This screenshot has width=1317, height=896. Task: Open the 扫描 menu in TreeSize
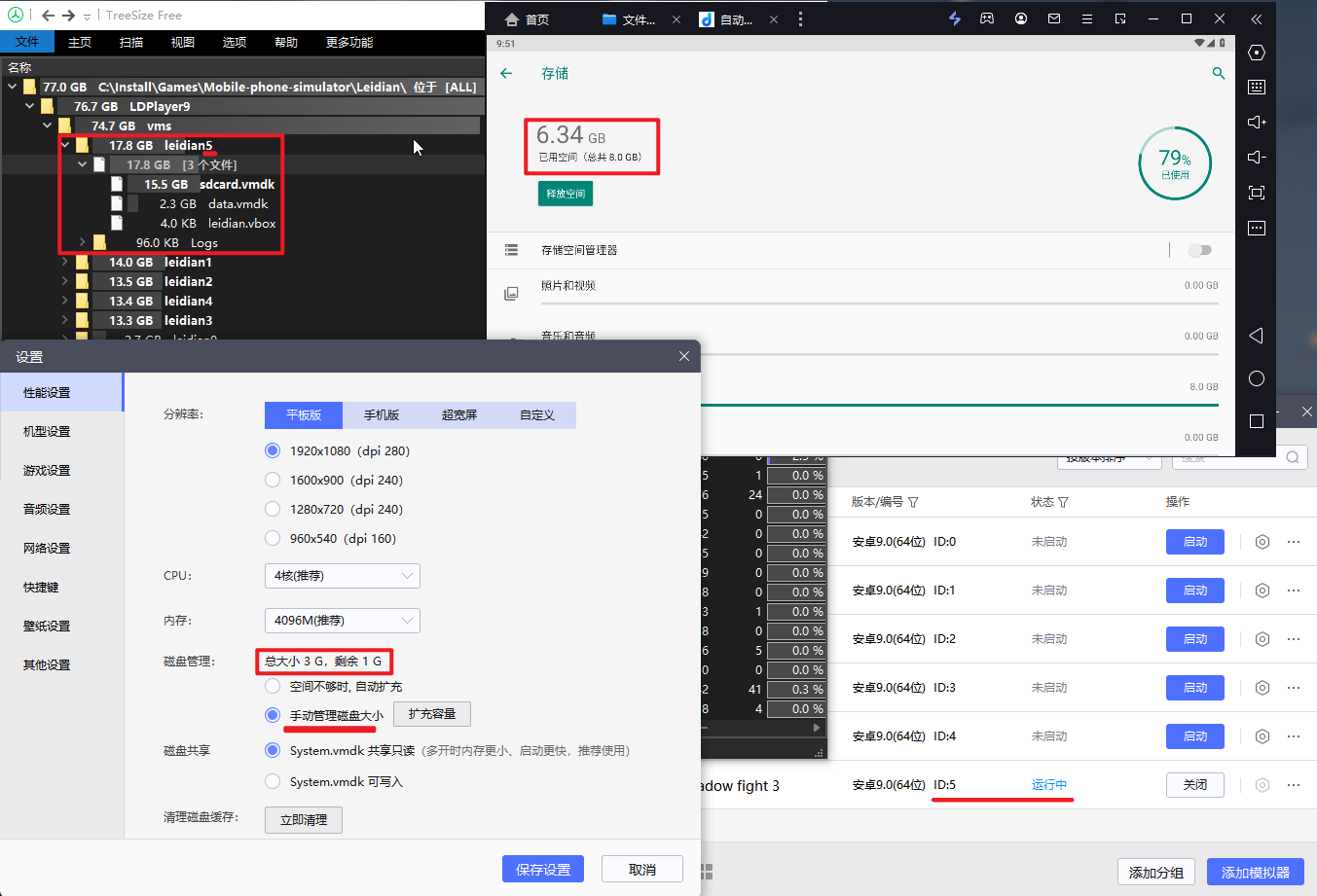[x=131, y=42]
